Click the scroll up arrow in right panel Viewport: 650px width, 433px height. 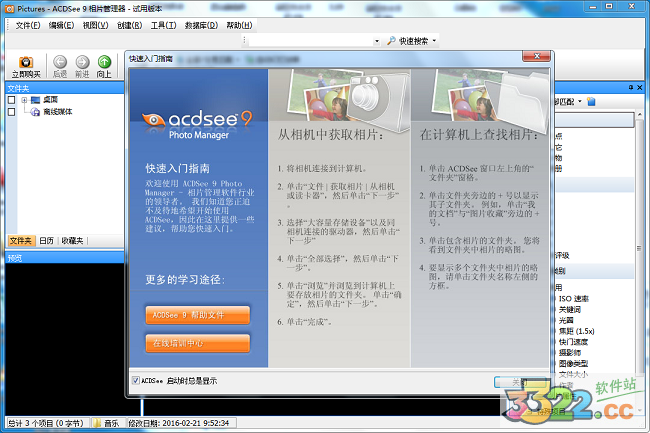pyautogui.click(x=639, y=114)
